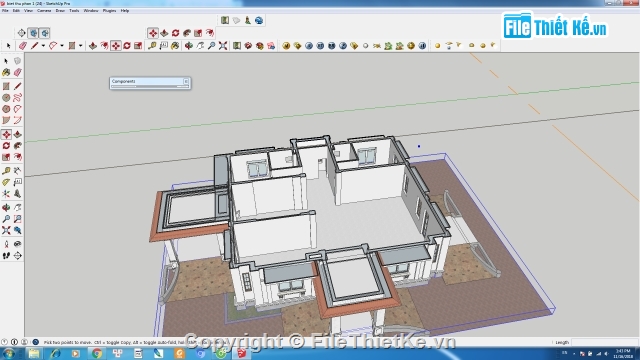The width and height of the screenshot is (640, 360).
Task: Select the Polygon tool
Action: [6, 109]
